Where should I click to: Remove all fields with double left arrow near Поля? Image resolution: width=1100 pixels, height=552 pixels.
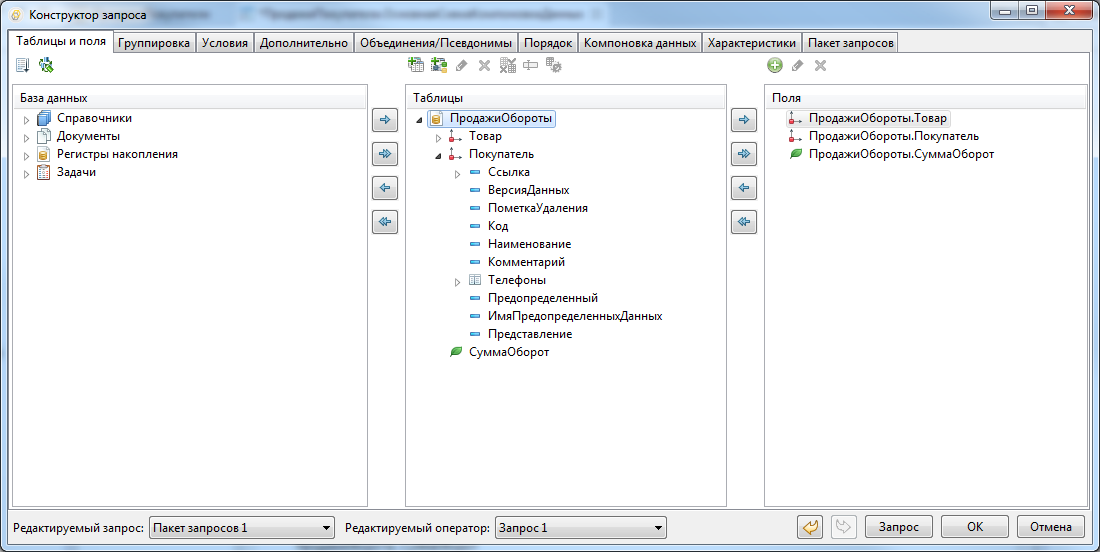point(744,222)
